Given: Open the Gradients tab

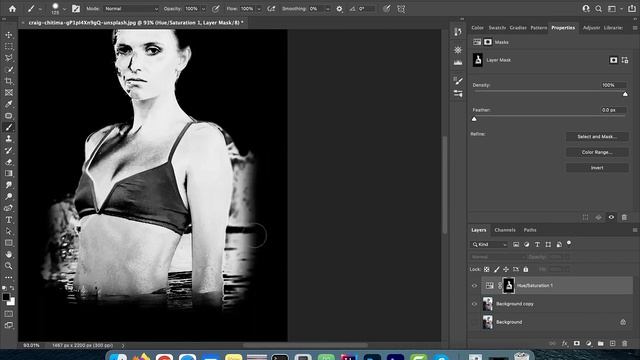Looking at the screenshot, I should (518, 28).
